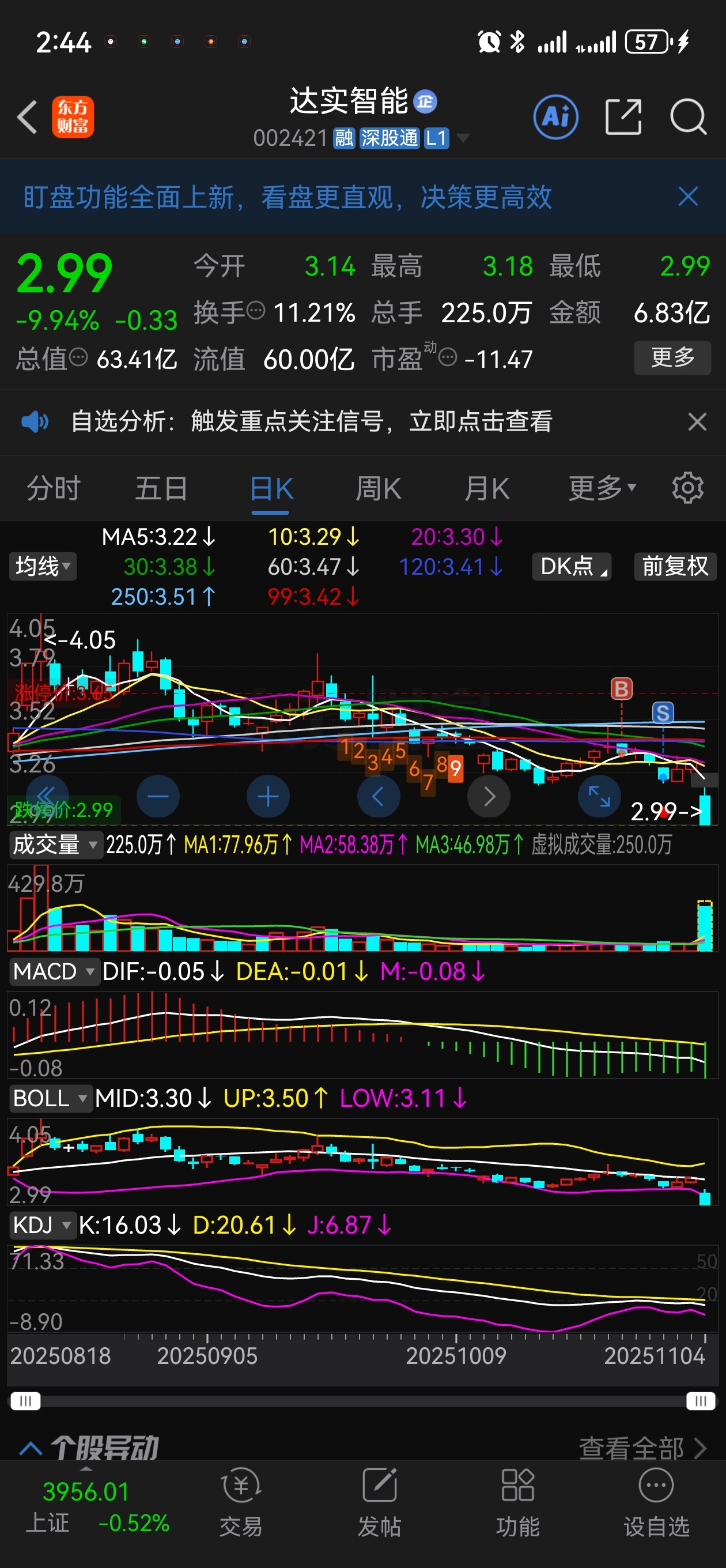Tap the blue enterprise badge beside 达实智能
This screenshot has width=726, height=1568.
pyautogui.click(x=425, y=101)
